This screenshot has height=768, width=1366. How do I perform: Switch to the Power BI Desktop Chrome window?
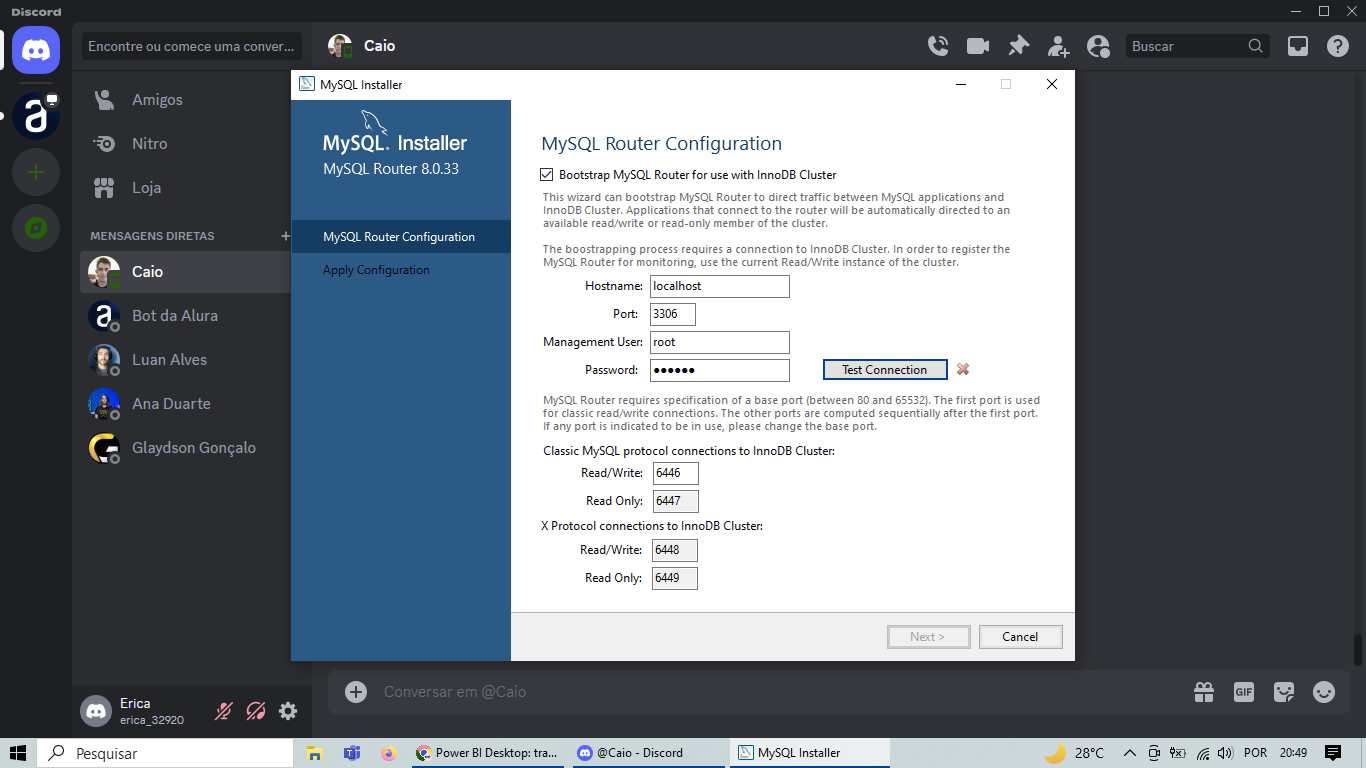click(x=490, y=753)
